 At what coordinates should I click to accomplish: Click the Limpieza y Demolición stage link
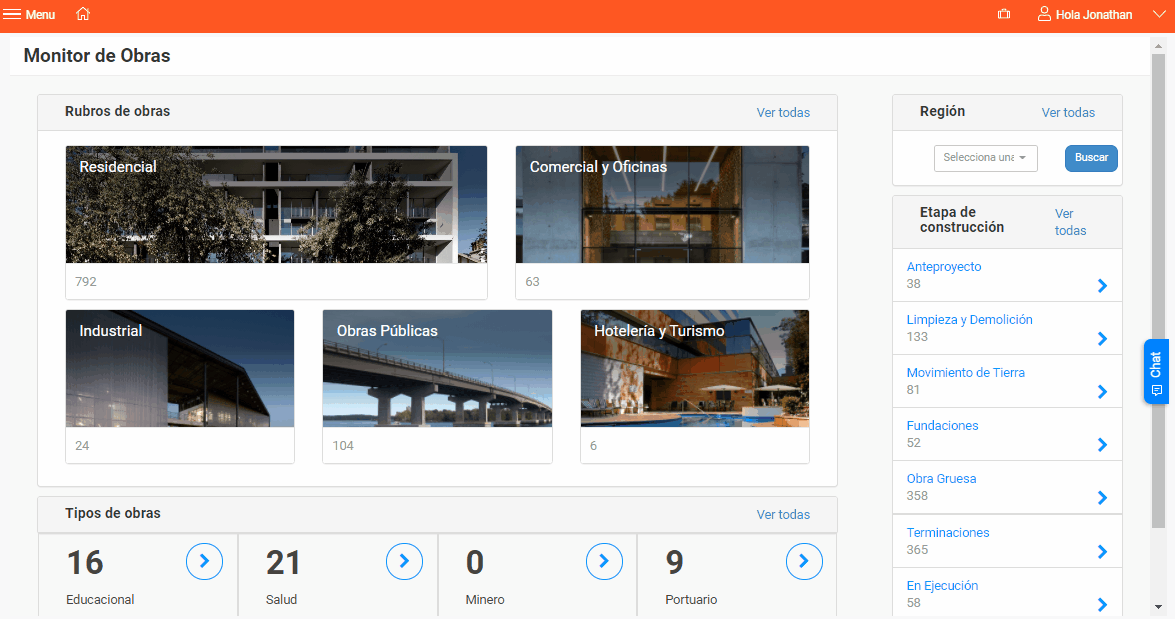970,320
